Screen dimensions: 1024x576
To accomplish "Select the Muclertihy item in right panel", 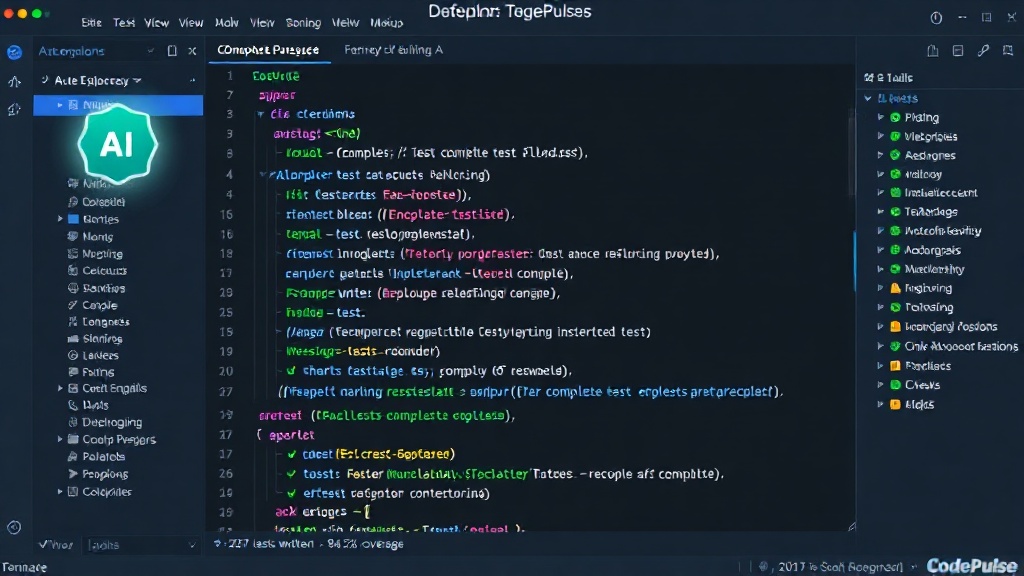I will click(934, 269).
